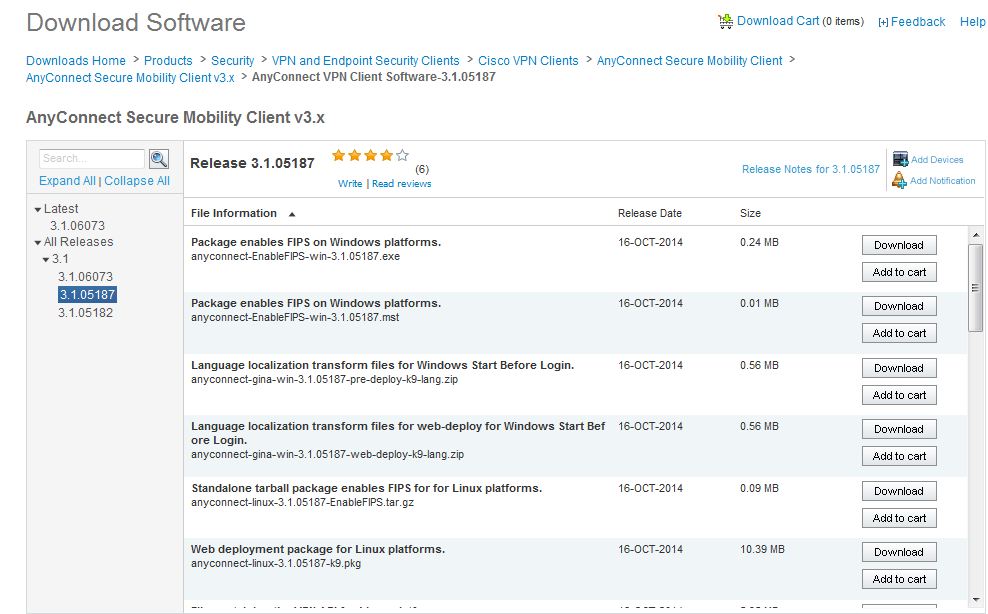Click the first rating star
The width and height of the screenshot is (988, 614).
(338, 155)
